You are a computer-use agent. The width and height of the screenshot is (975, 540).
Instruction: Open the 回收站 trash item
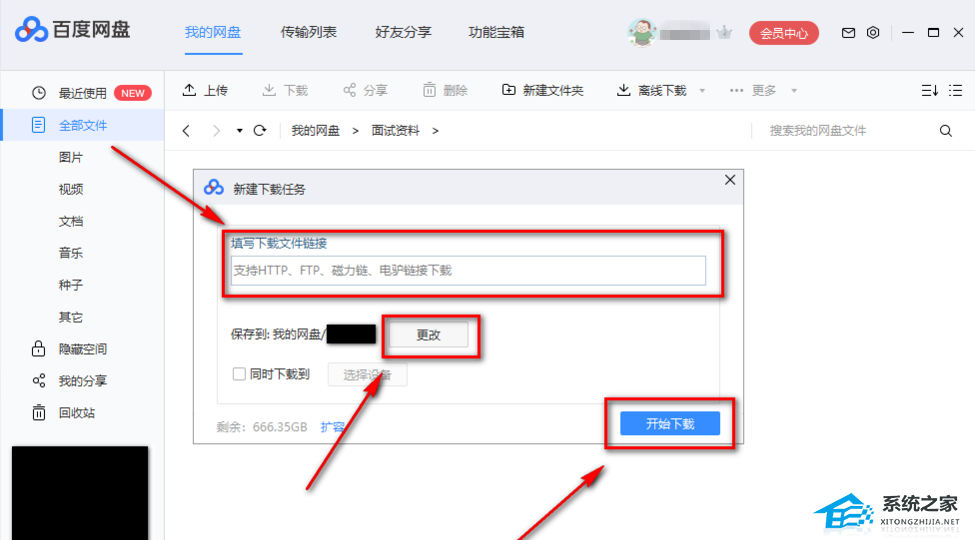tap(63, 412)
